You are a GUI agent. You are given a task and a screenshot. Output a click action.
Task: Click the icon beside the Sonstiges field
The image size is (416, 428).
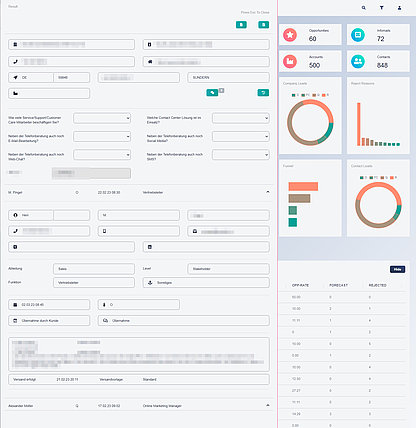[x=150, y=283]
